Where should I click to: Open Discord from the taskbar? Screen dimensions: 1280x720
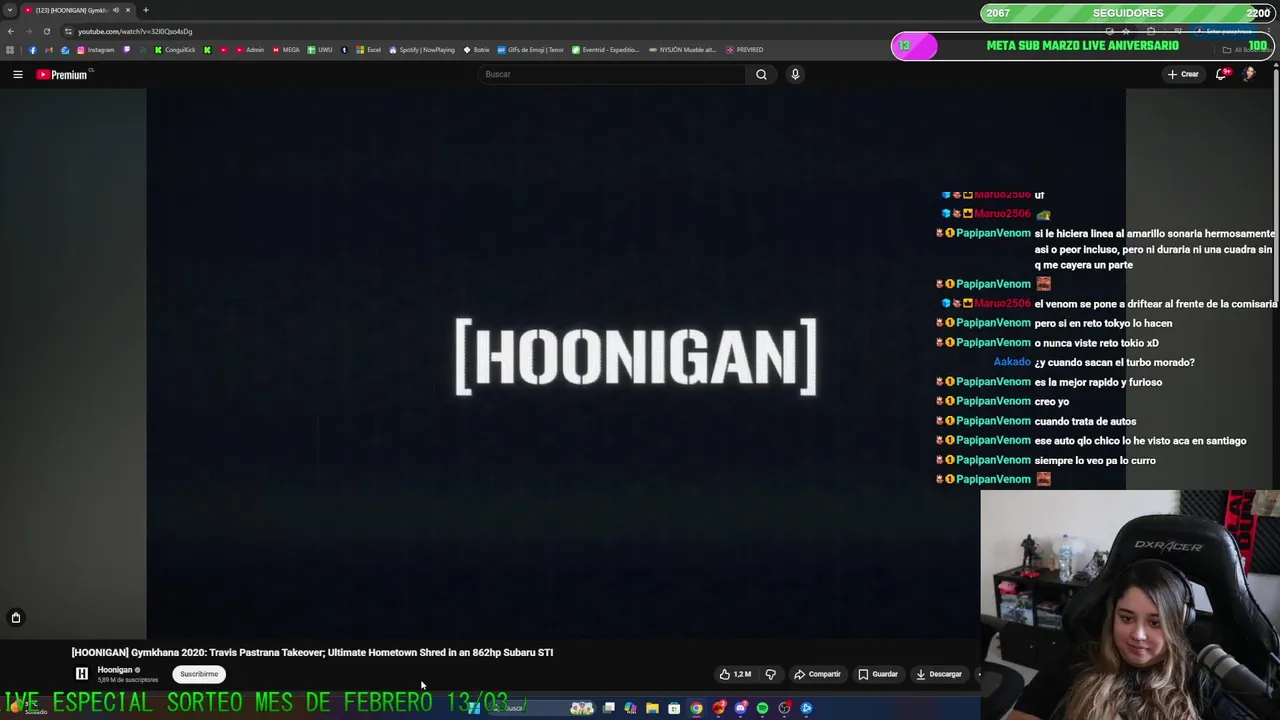coord(740,708)
